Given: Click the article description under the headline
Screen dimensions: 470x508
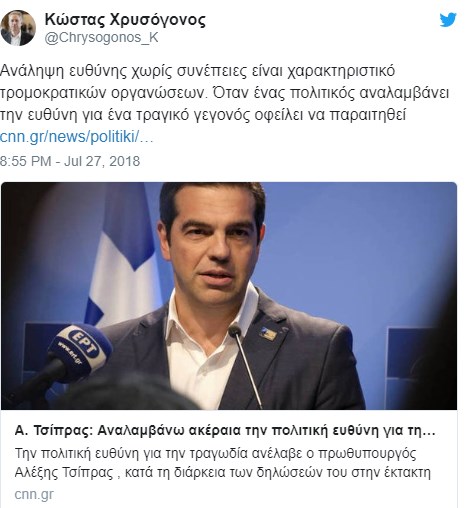Looking at the screenshot, I should 223,463.
